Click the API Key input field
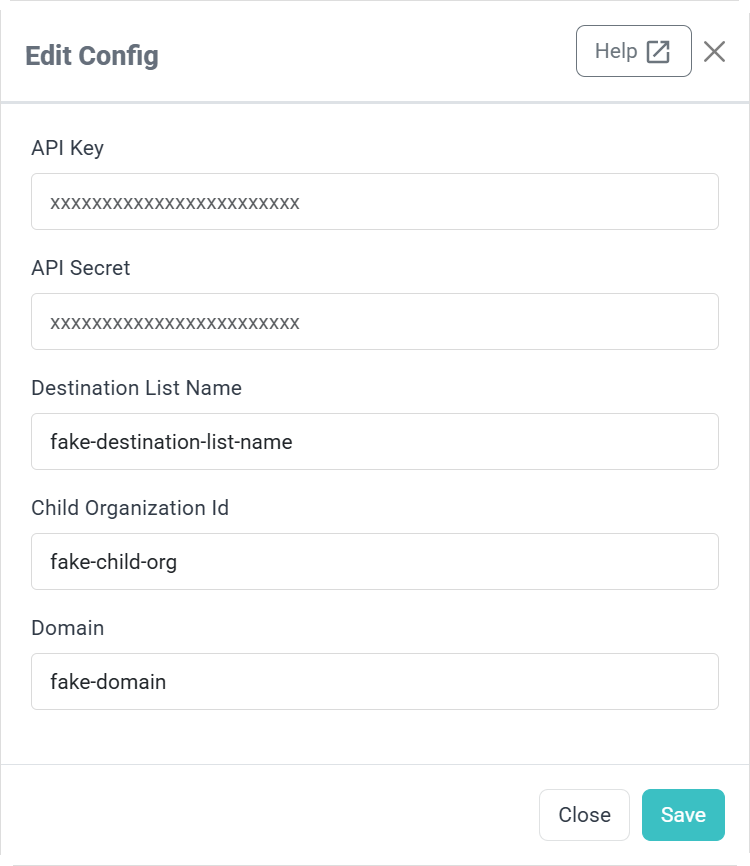This screenshot has height=866, width=750. point(375,201)
